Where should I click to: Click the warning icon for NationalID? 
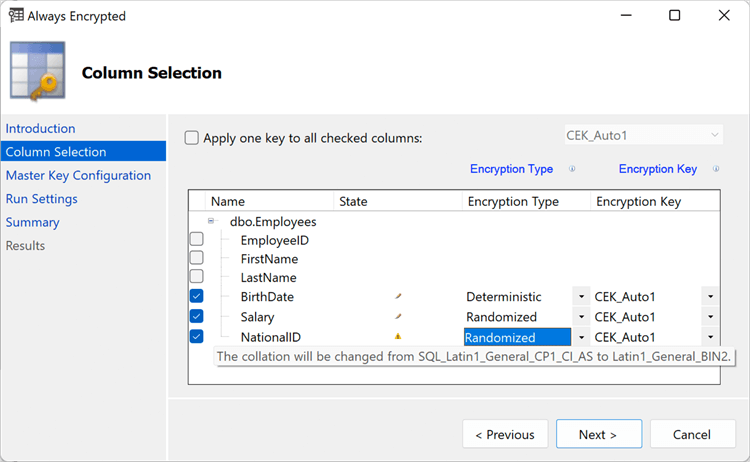click(x=398, y=337)
